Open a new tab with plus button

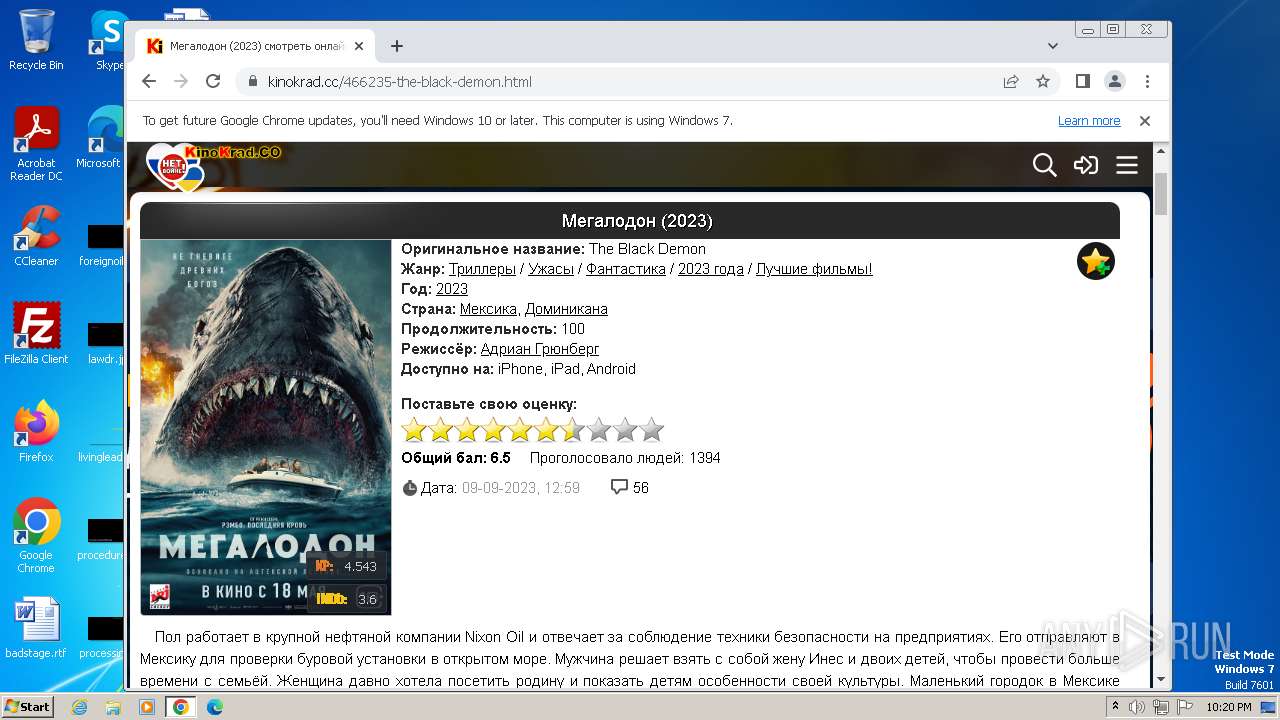(397, 46)
